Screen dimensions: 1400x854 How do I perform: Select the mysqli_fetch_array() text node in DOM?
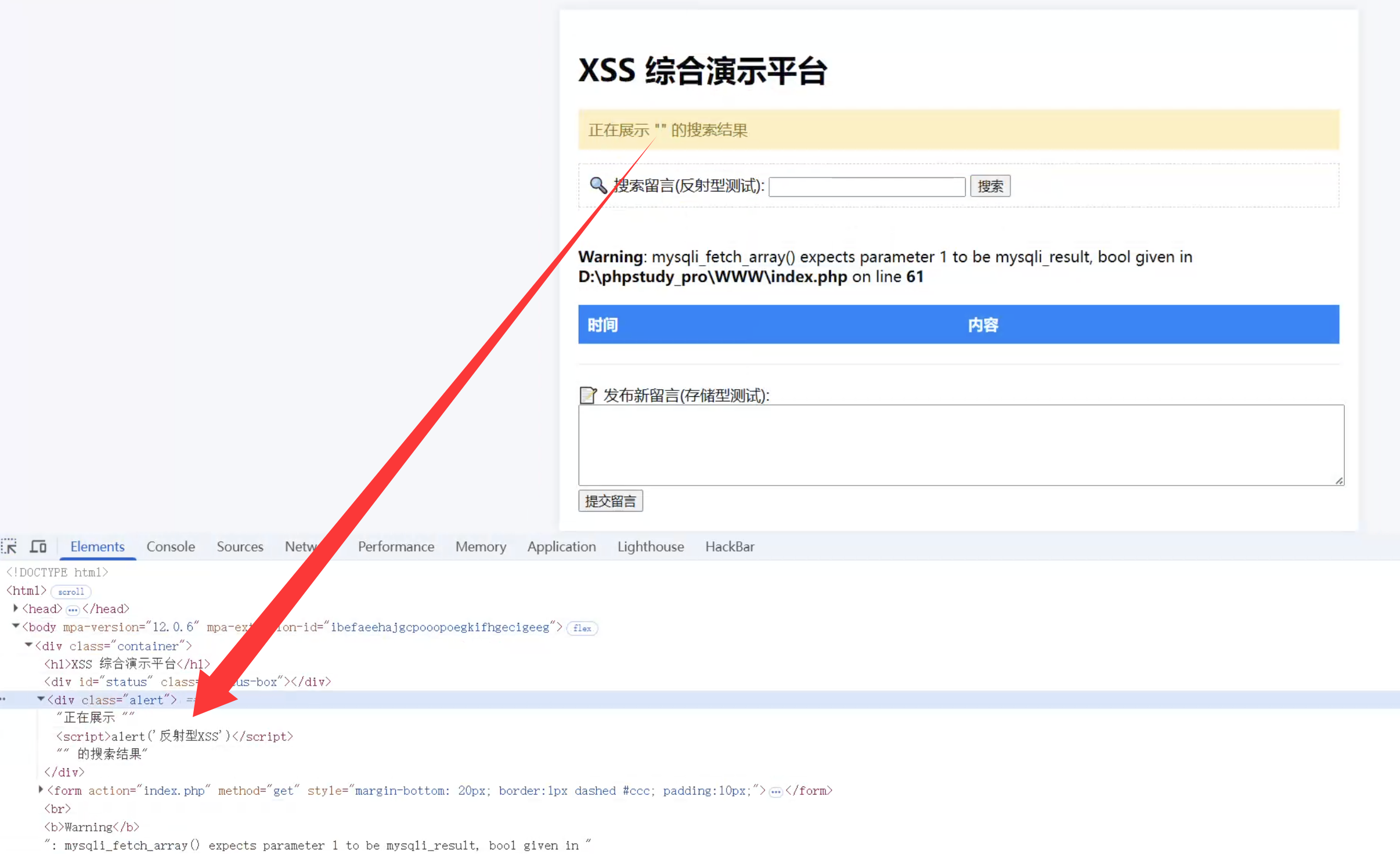click(x=318, y=845)
